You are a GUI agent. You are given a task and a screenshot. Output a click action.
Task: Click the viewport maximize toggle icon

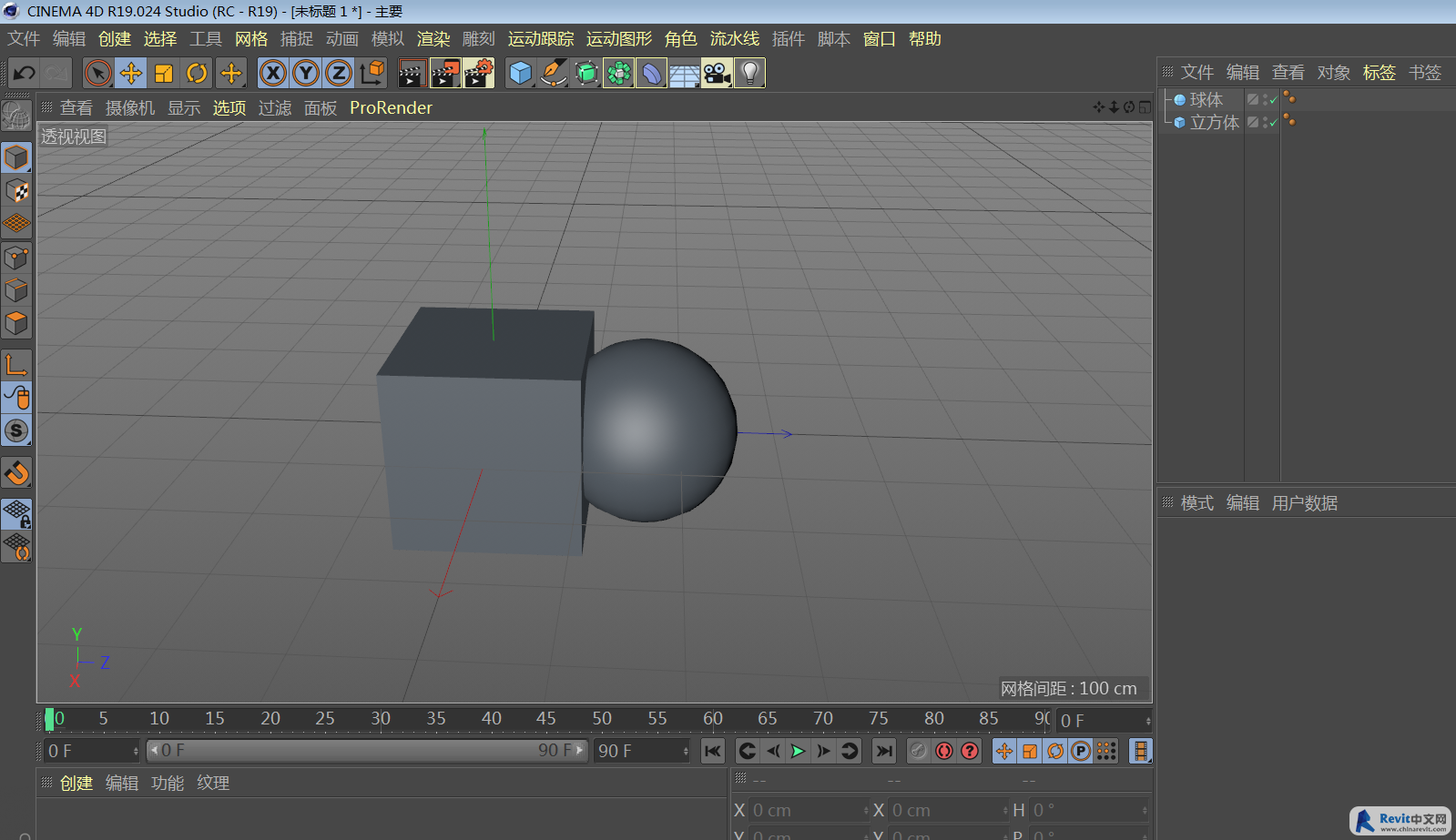[x=1145, y=107]
